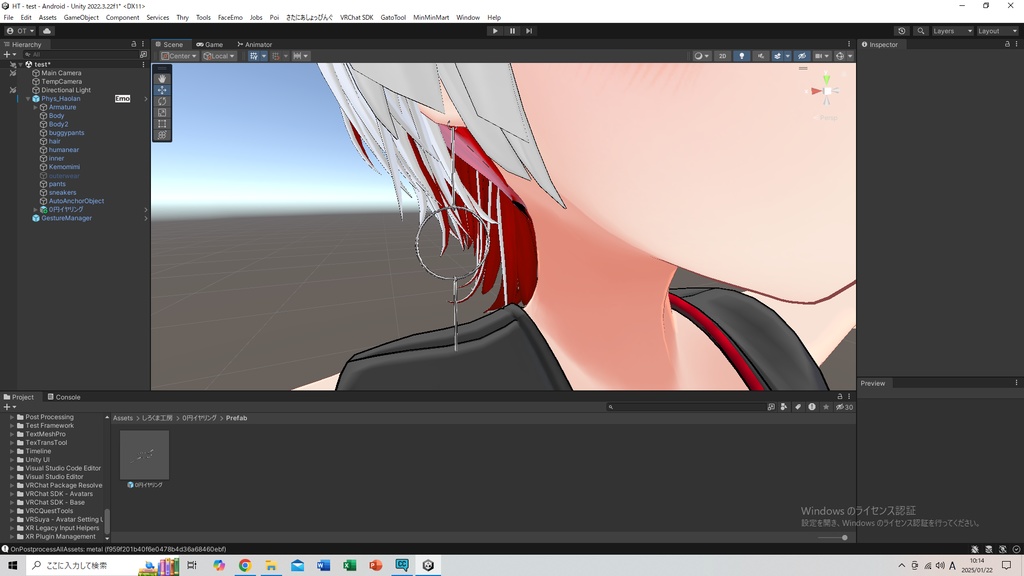Collapse Phys_Haolan in Hierarchy

coord(28,99)
